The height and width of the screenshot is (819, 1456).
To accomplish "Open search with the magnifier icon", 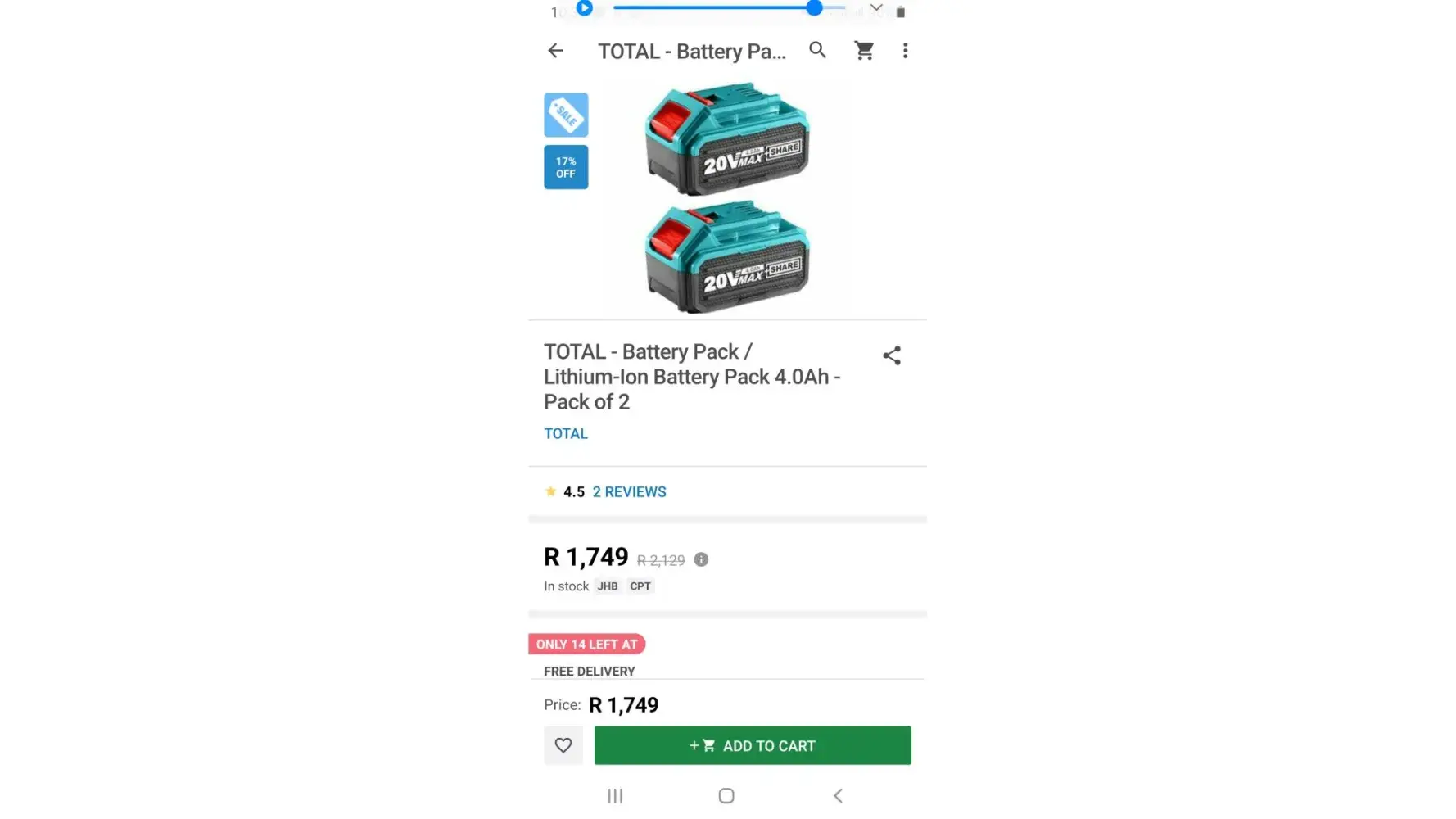I will [x=817, y=50].
